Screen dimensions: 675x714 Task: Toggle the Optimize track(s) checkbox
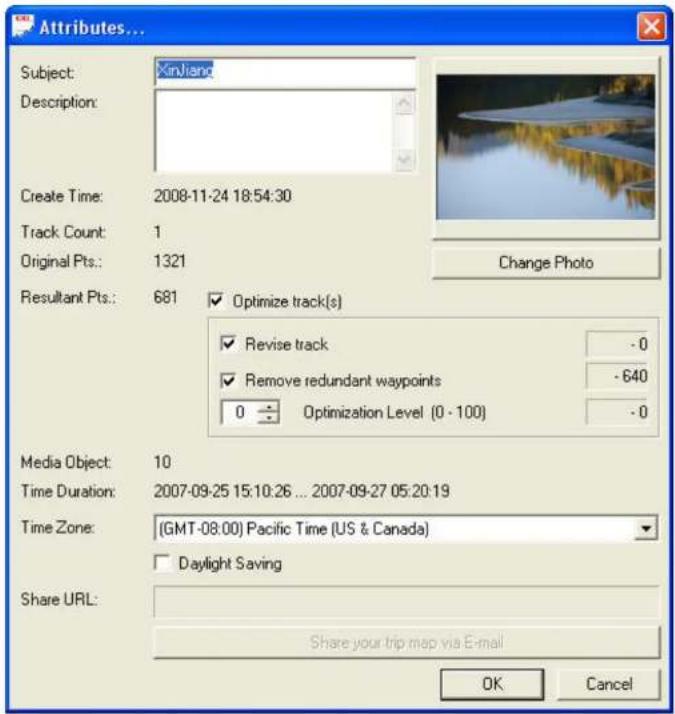click(x=216, y=301)
